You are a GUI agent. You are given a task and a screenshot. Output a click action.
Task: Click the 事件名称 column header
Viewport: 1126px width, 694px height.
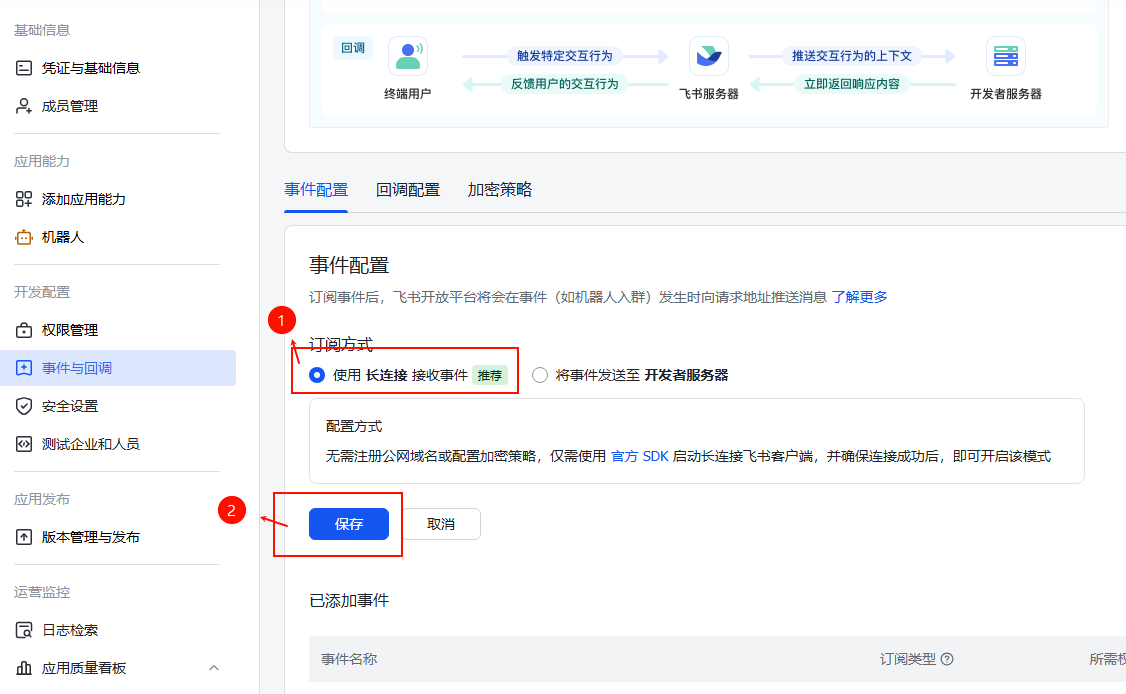click(x=349, y=659)
